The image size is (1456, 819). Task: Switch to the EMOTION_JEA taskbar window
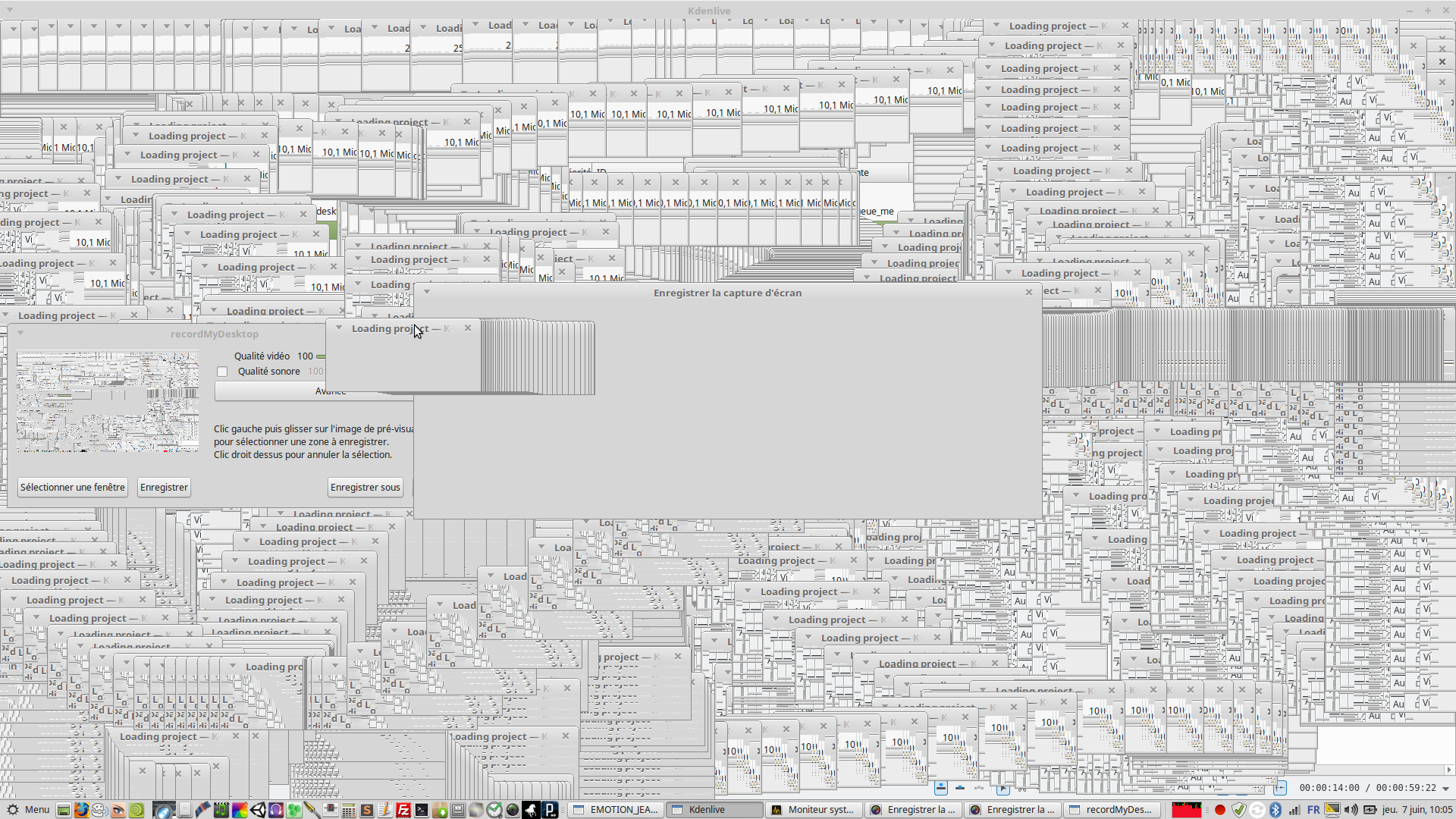pyautogui.click(x=616, y=810)
